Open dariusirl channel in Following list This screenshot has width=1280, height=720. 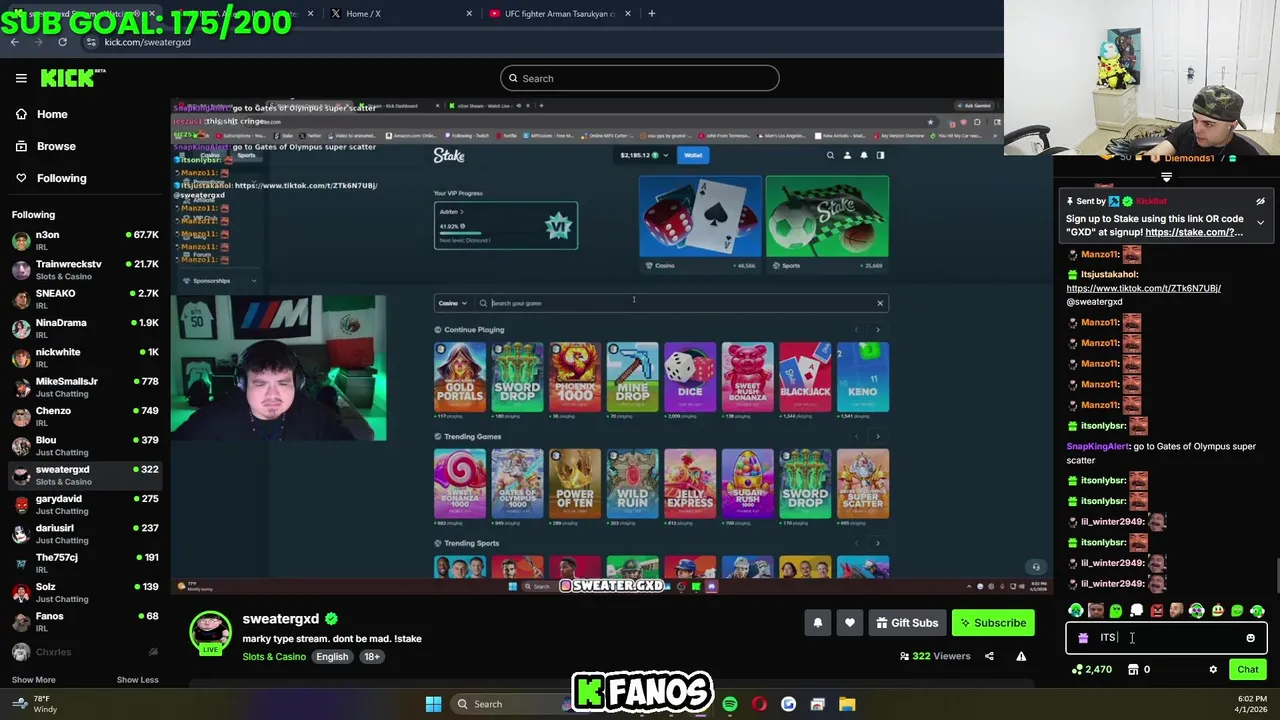pos(85,534)
